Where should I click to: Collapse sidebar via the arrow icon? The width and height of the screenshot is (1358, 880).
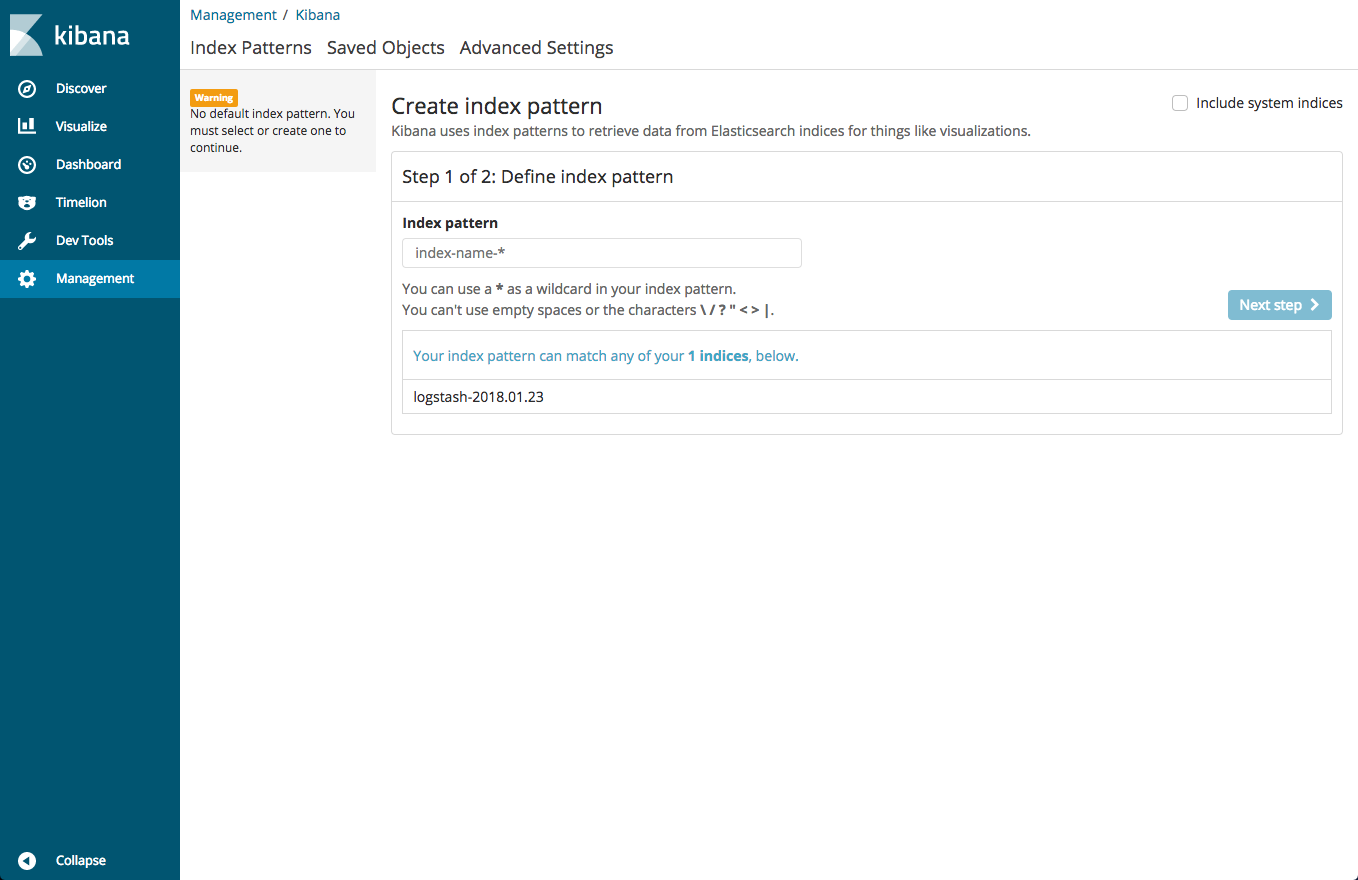(x=28, y=861)
